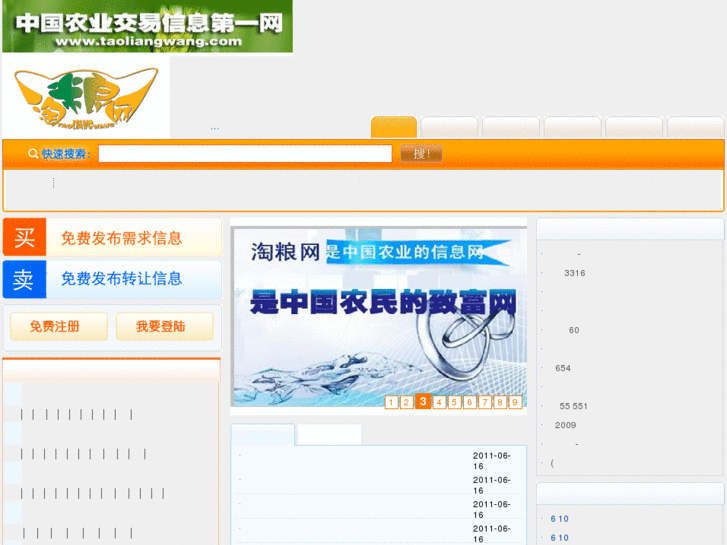The image size is (727, 545).
Task: Click the 搜! search button
Action: click(421, 154)
